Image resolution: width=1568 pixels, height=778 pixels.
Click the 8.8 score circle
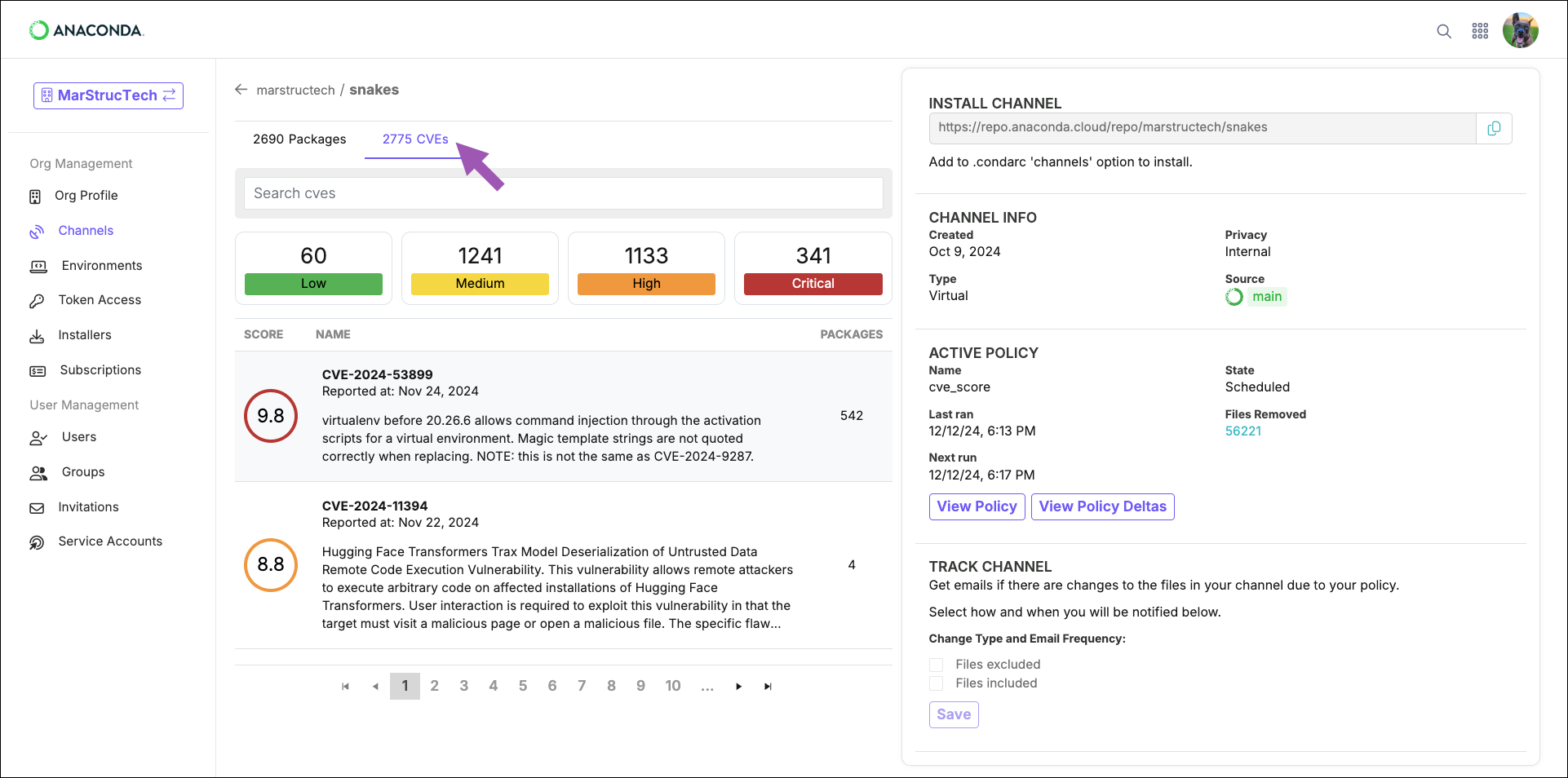click(271, 565)
